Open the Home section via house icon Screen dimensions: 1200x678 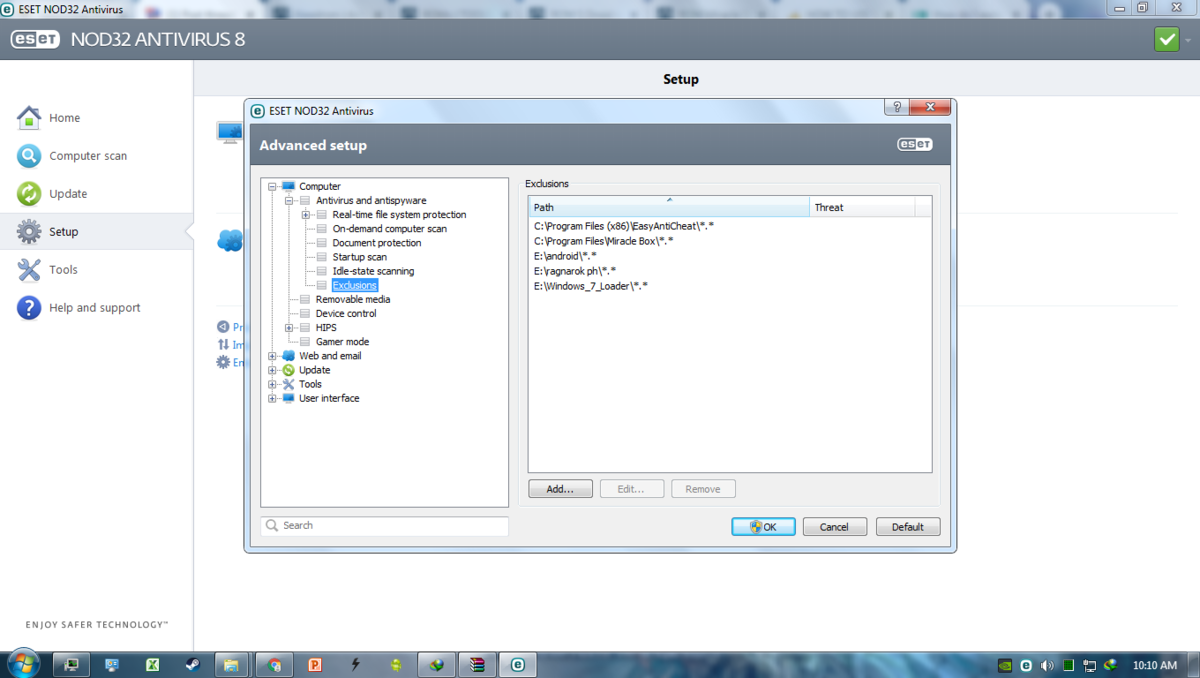point(29,117)
